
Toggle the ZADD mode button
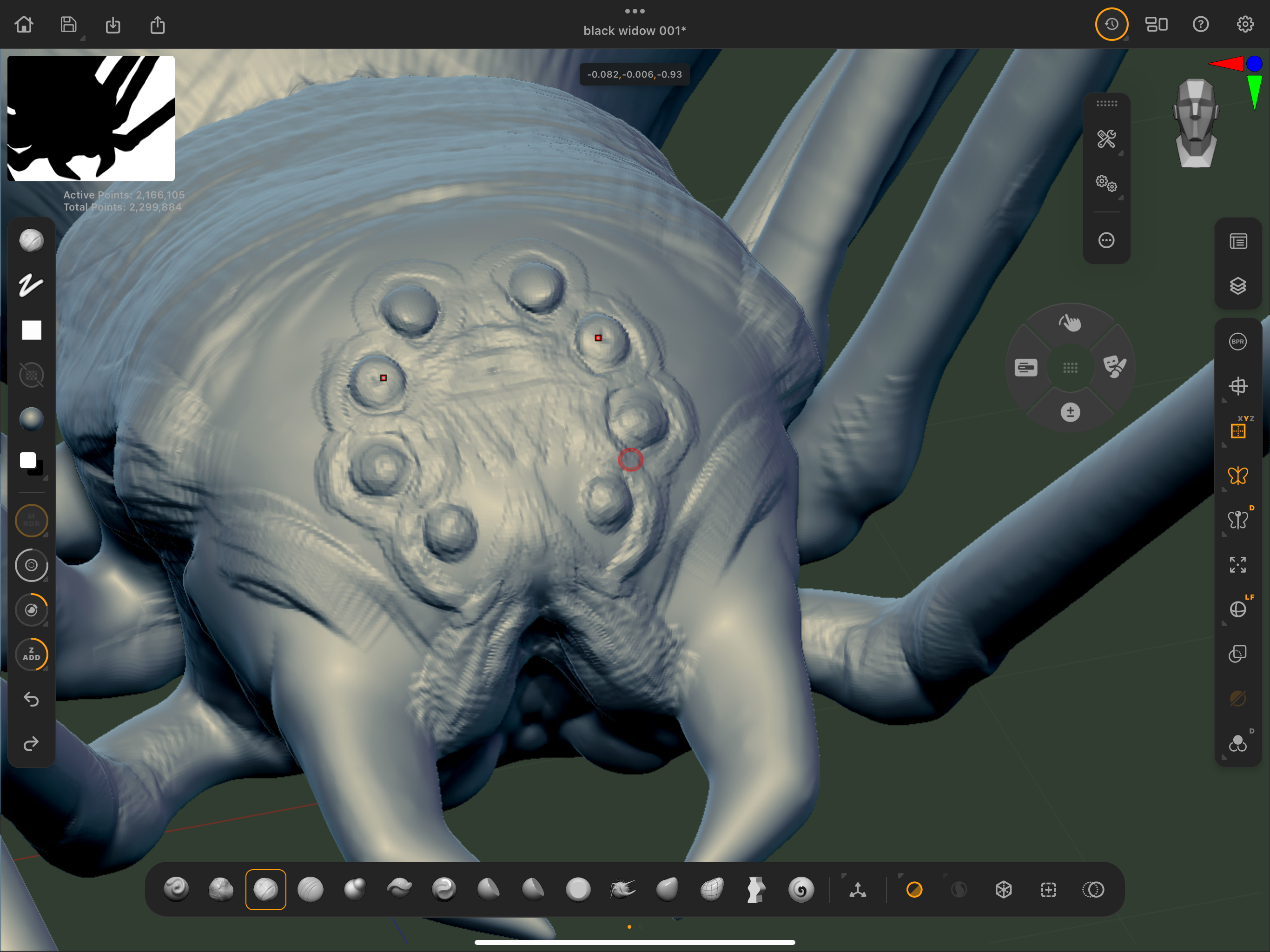tap(31, 654)
